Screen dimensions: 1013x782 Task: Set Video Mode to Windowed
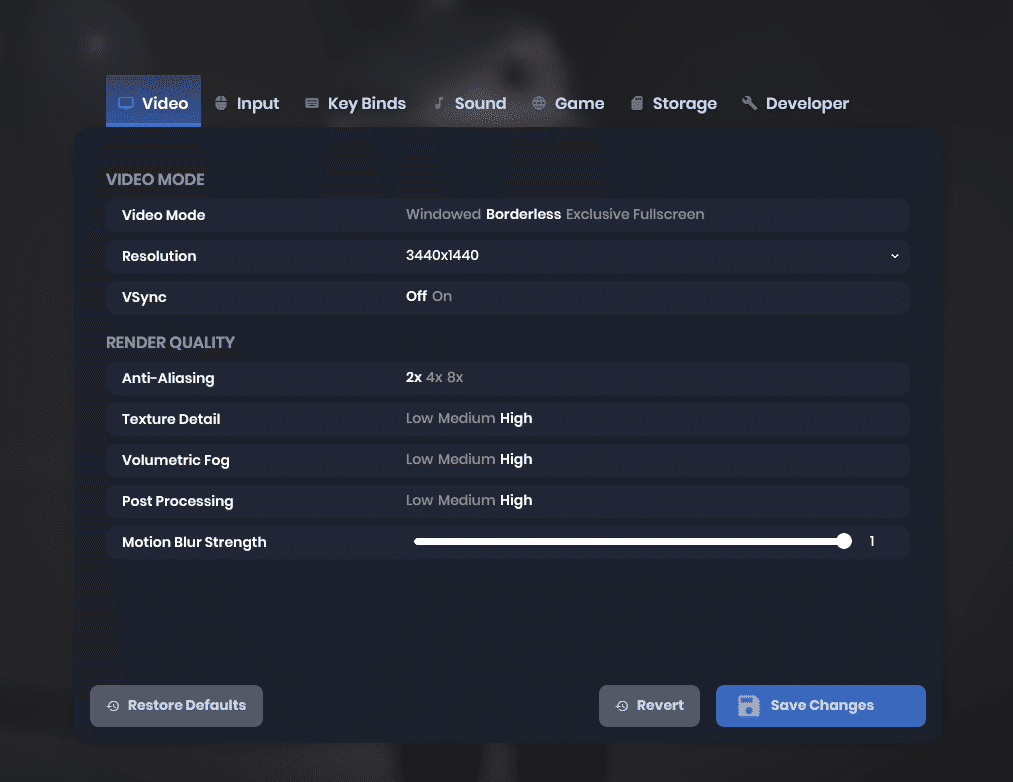point(443,215)
